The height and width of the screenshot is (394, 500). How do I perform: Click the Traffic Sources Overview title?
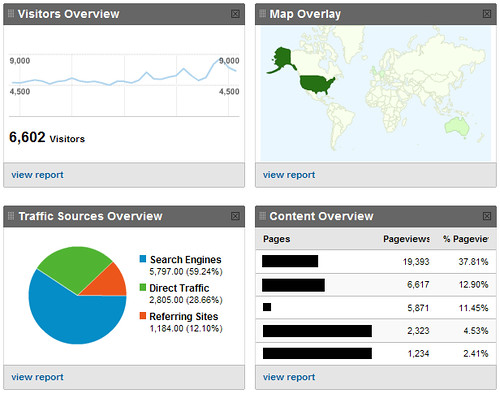tap(90, 216)
